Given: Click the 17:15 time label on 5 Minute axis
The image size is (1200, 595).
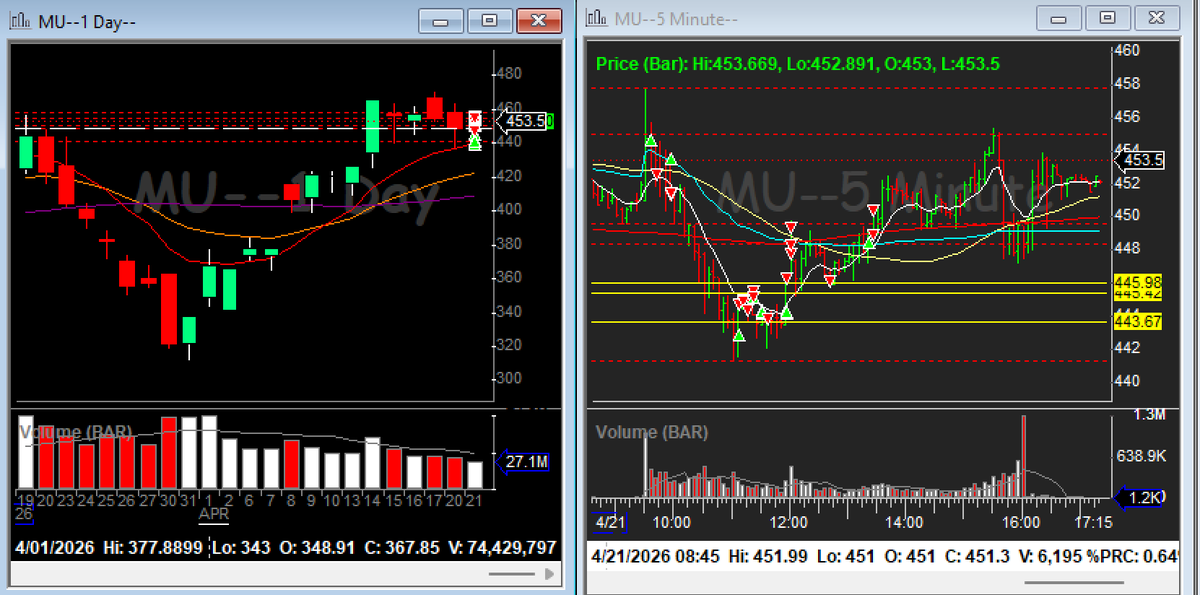Looking at the screenshot, I should [1094, 522].
